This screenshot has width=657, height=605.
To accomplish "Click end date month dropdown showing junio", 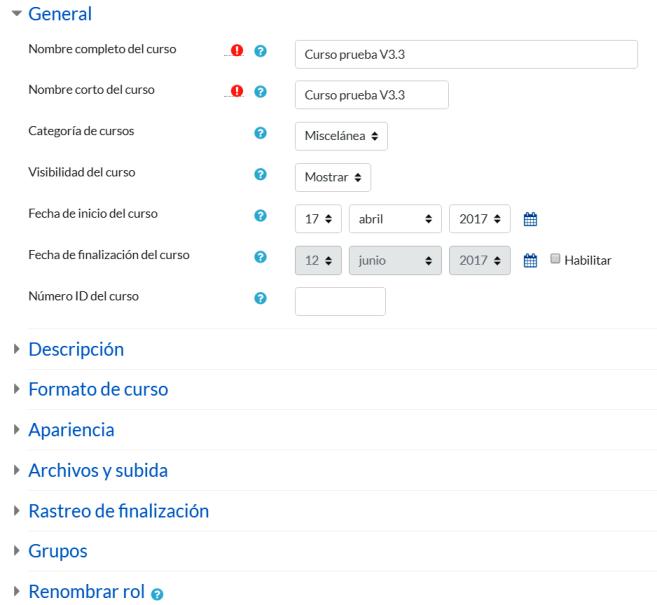I will point(395,260).
